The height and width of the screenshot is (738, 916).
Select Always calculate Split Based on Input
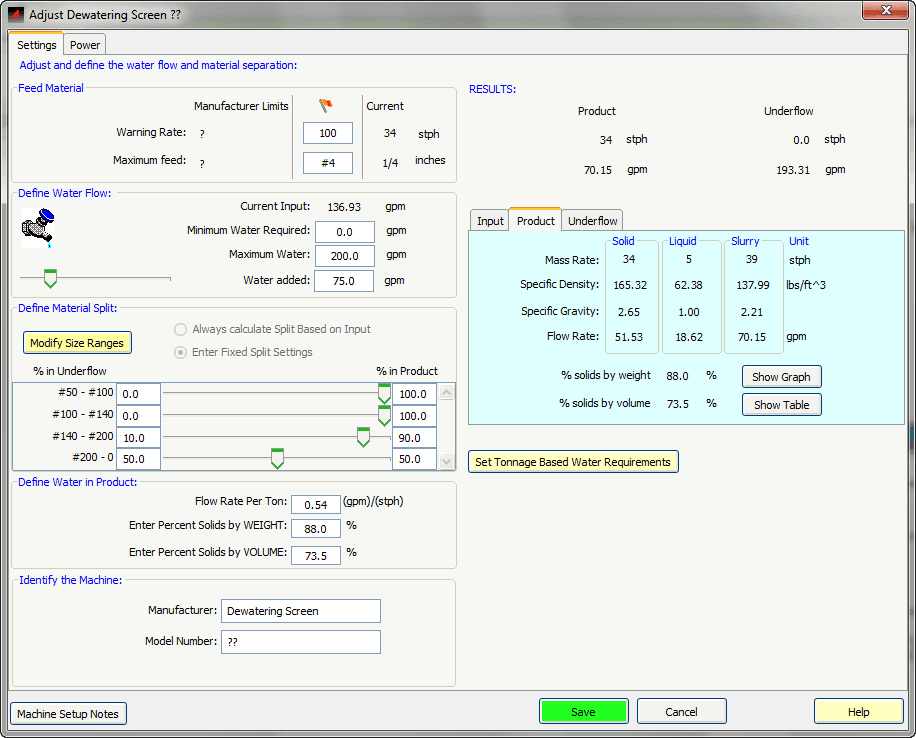pos(180,329)
